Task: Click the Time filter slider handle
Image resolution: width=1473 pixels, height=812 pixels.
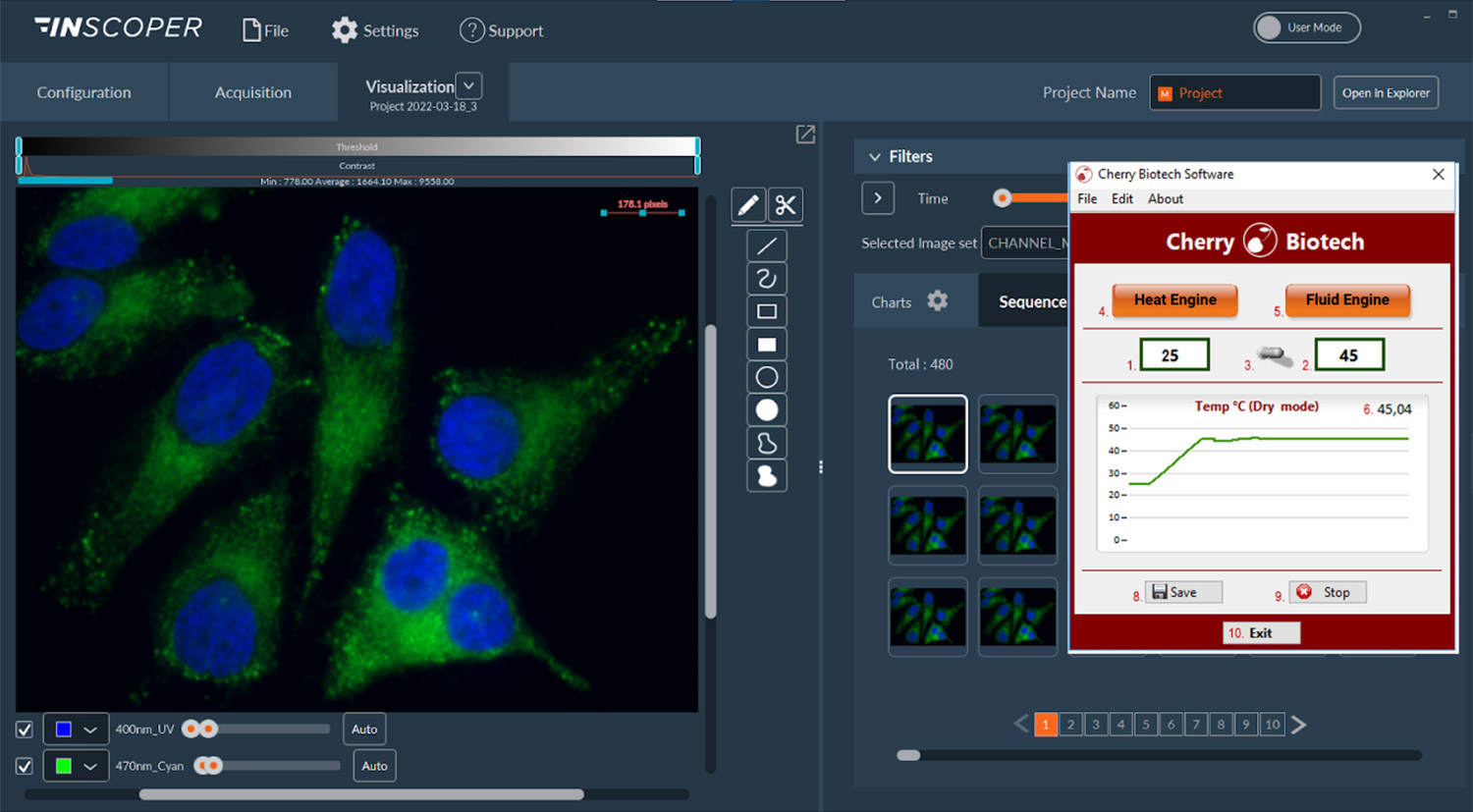Action: click(1002, 198)
